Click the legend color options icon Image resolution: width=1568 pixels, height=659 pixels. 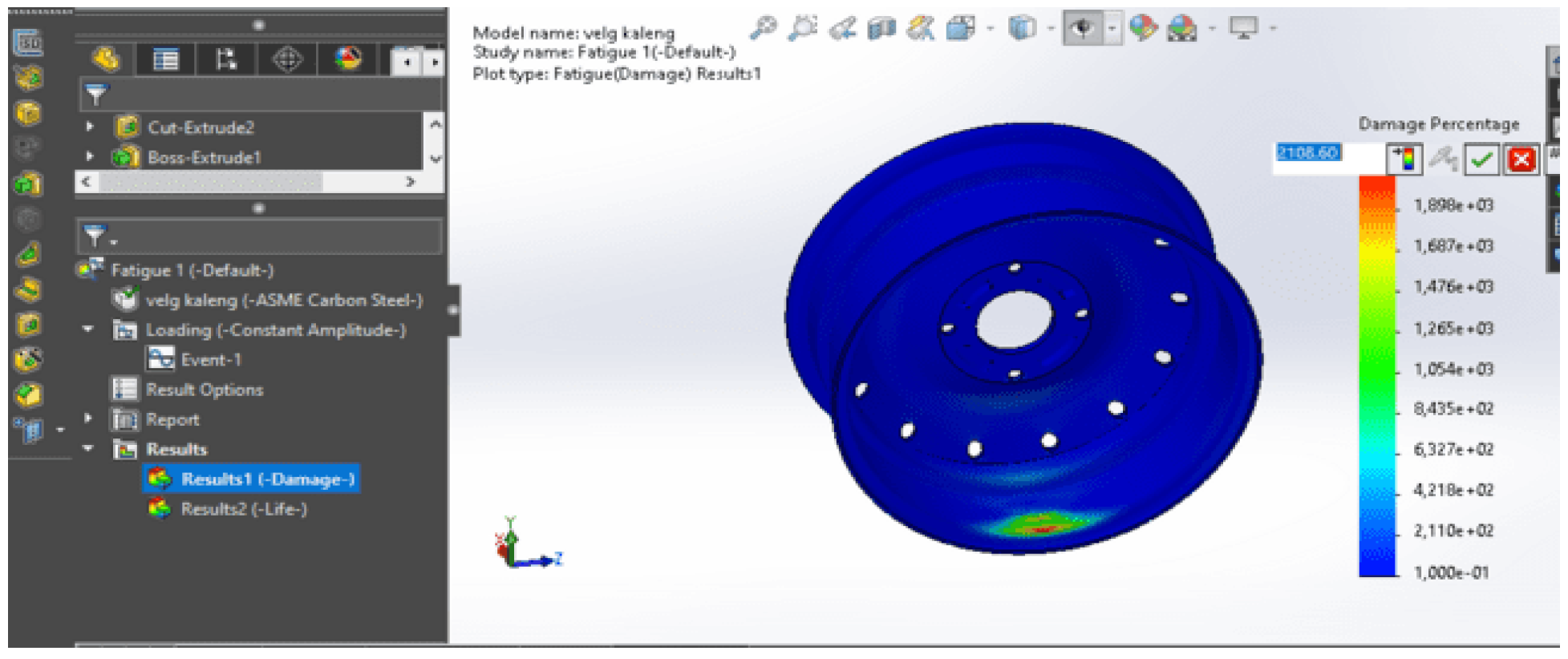[x=1404, y=159]
